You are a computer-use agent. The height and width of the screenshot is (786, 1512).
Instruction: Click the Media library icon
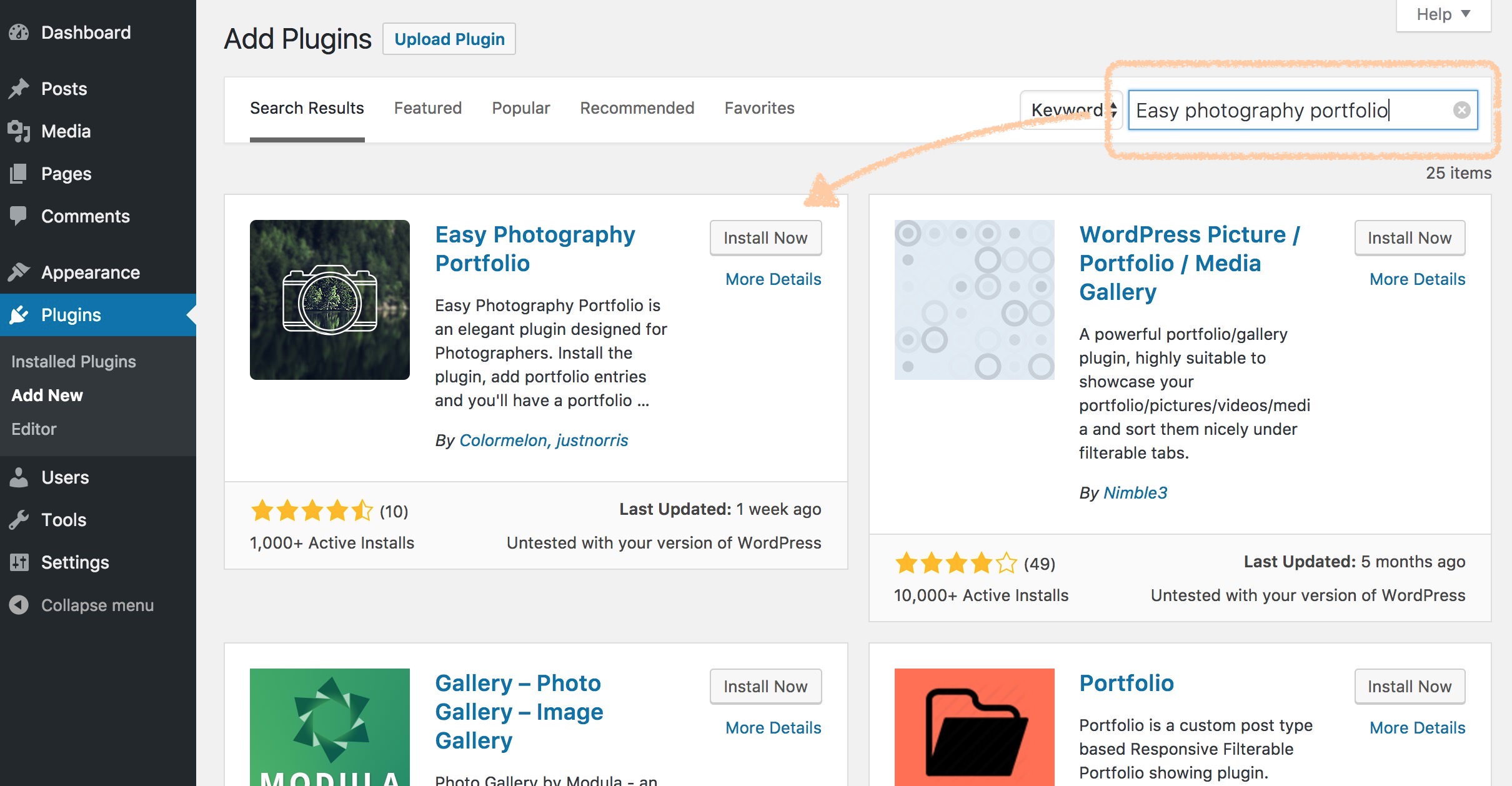(19, 131)
